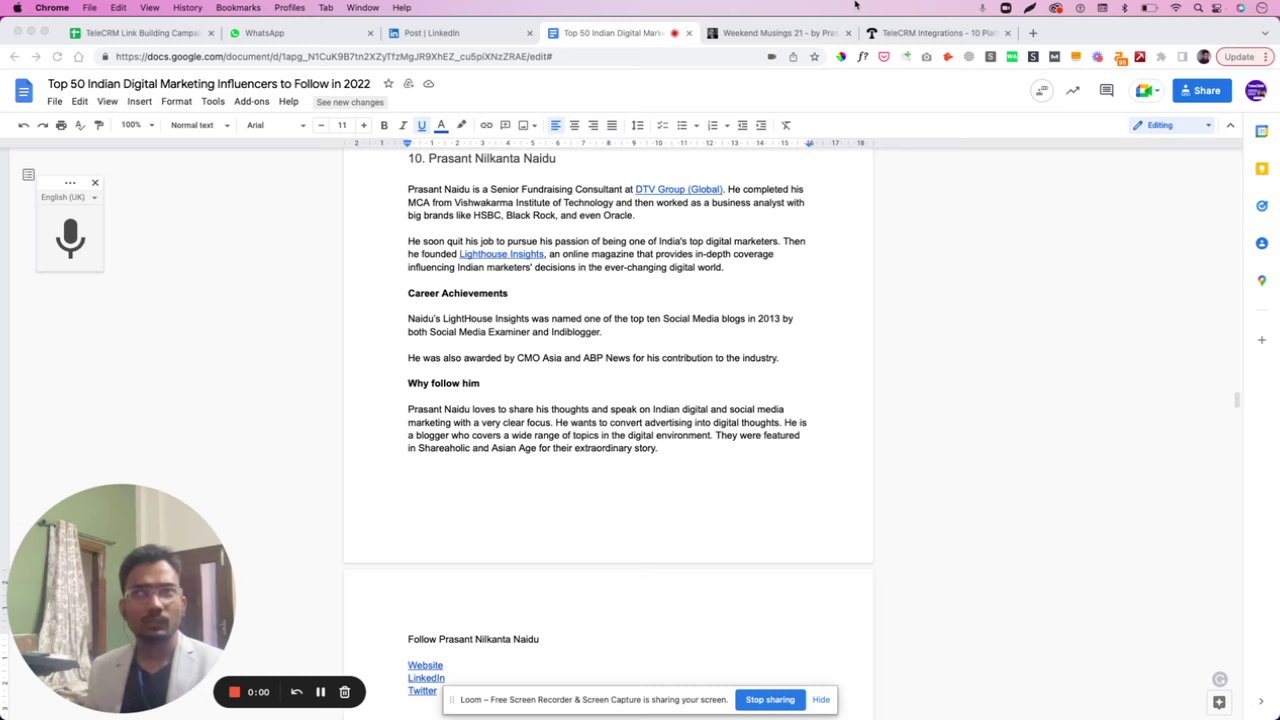The image size is (1280, 720).
Task: Open the Lighthouse Insights link
Action: click(x=501, y=254)
